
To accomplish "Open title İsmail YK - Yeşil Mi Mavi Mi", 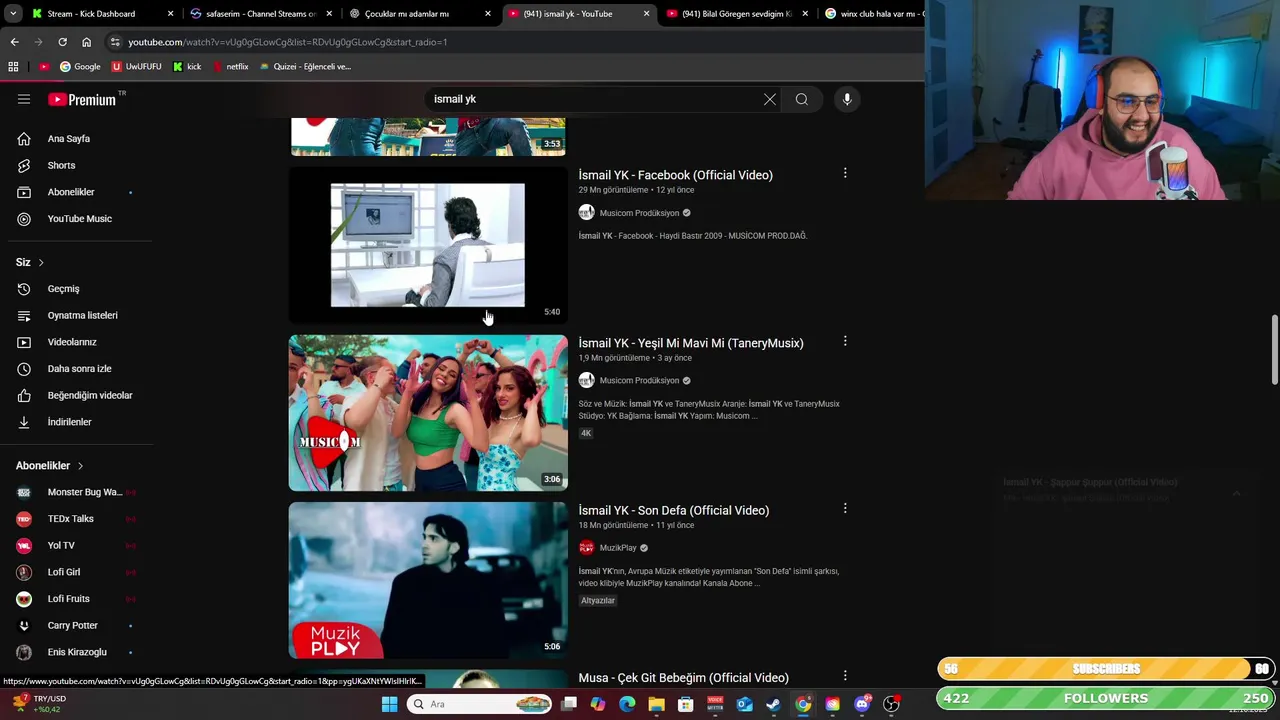I will pyautogui.click(x=691, y=343).
